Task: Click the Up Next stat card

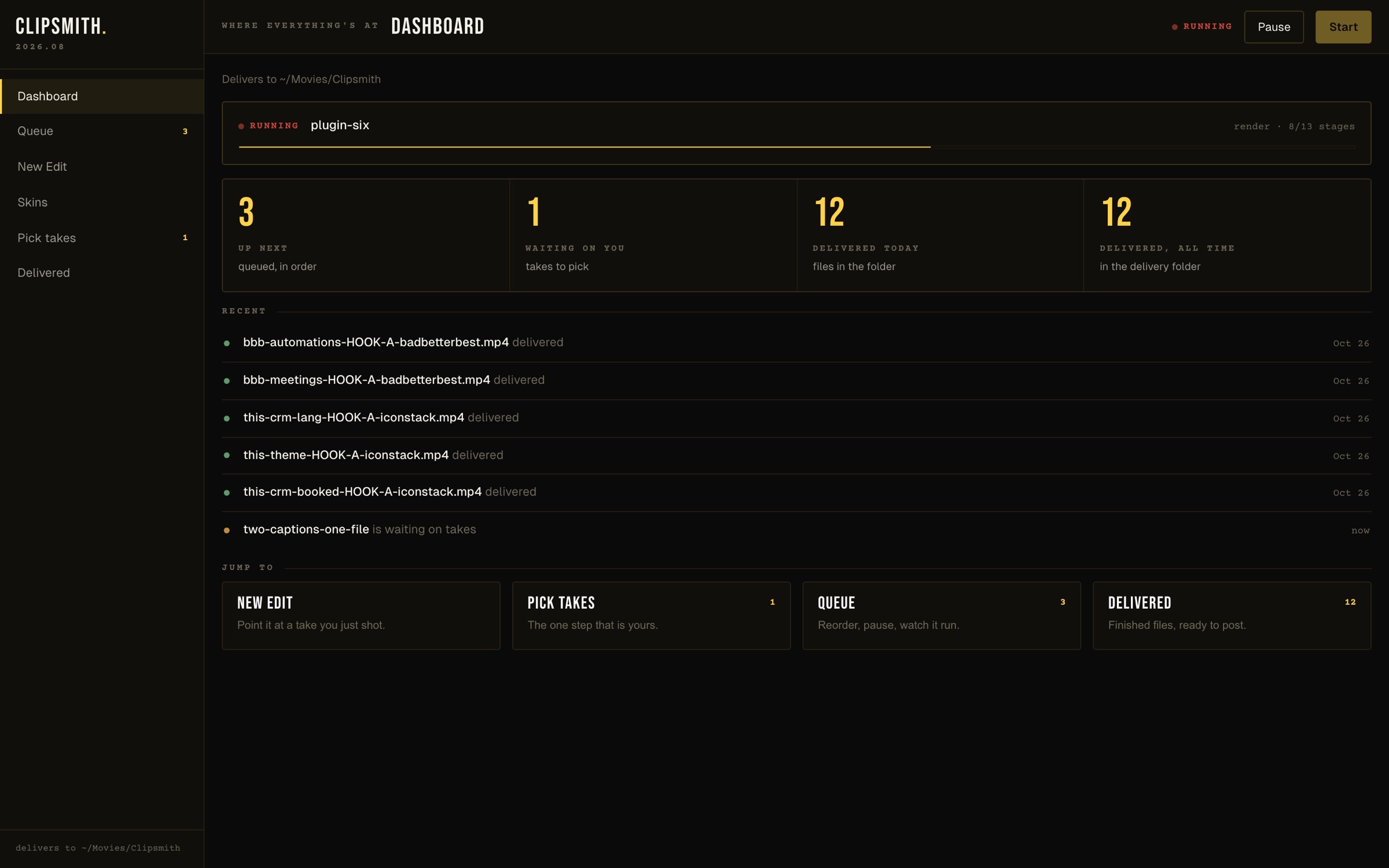Action: click(366, 235)
